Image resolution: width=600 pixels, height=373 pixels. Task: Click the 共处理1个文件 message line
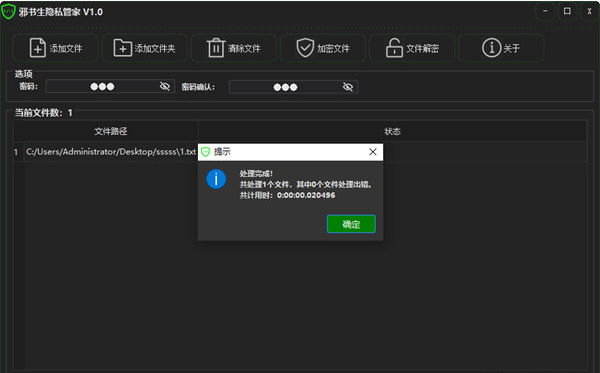coord(306,184)
